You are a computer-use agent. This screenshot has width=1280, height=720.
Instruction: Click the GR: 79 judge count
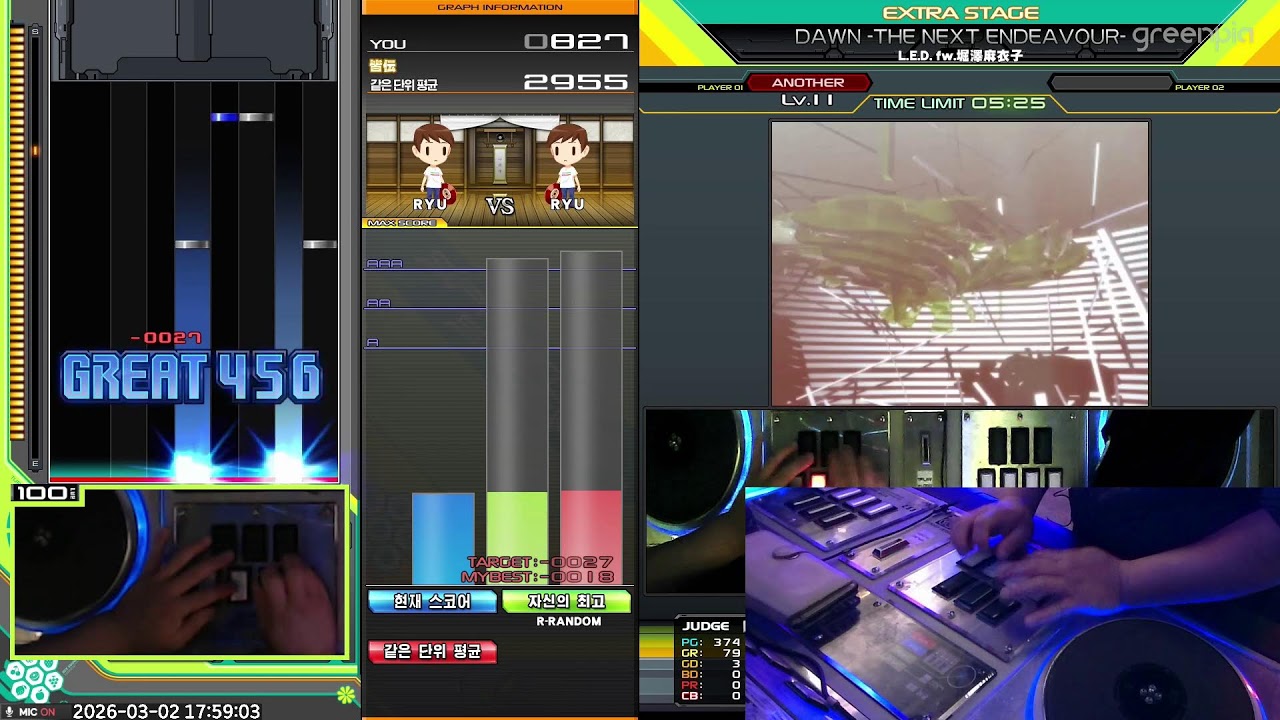pyautogui.click(x=711, y=653)
